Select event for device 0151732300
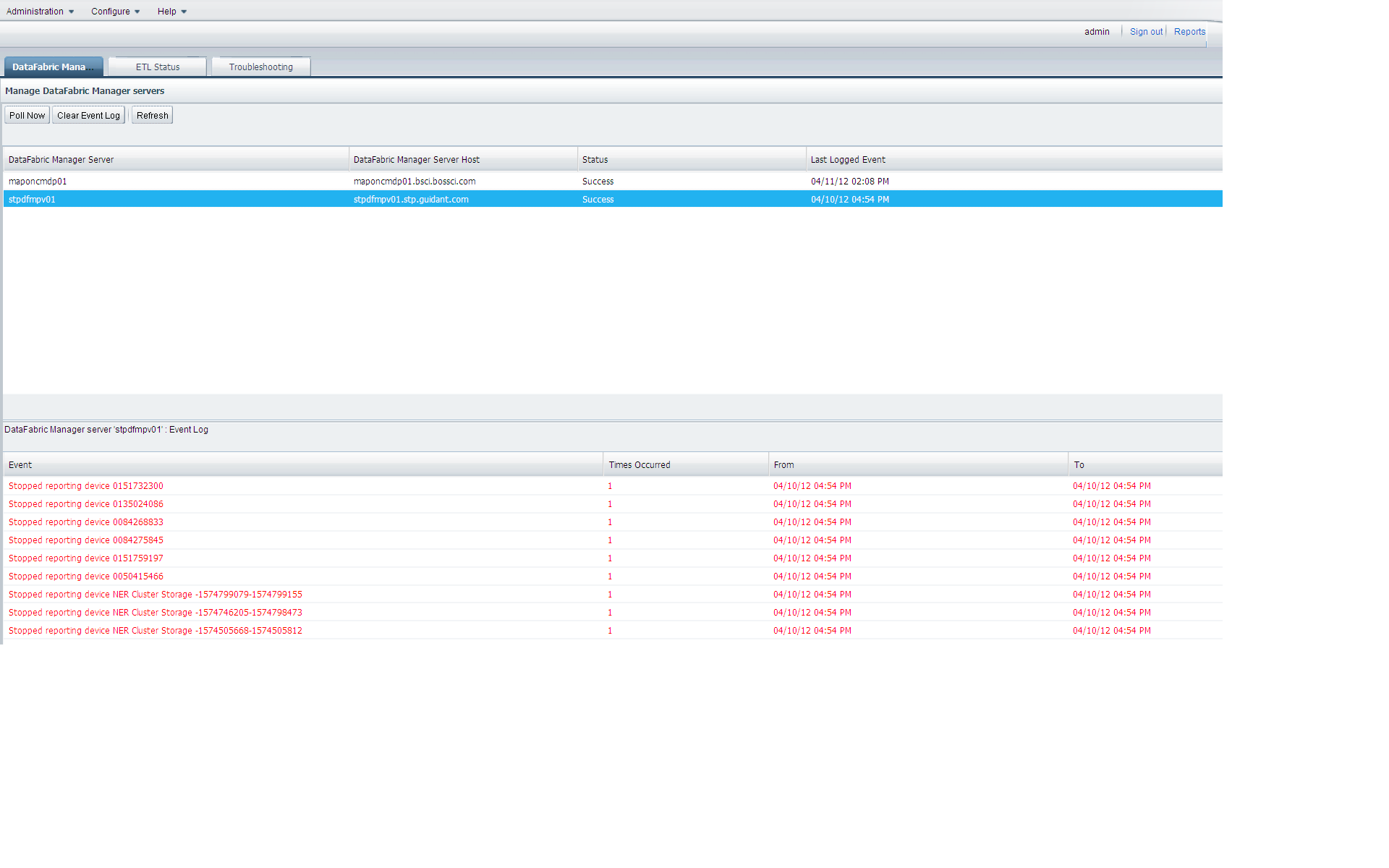The height and width of the screenshot is (868, 1389). (x=86, y=486)
